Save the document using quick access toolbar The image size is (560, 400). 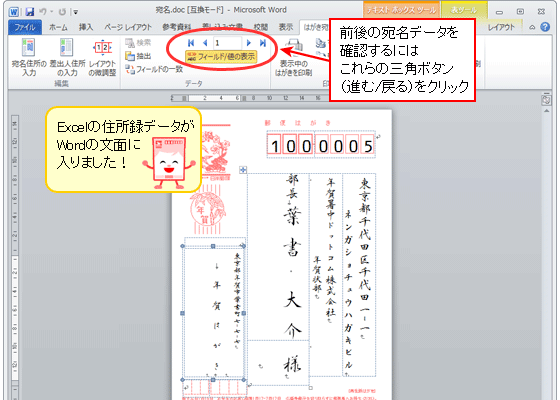tap(30, 12)
